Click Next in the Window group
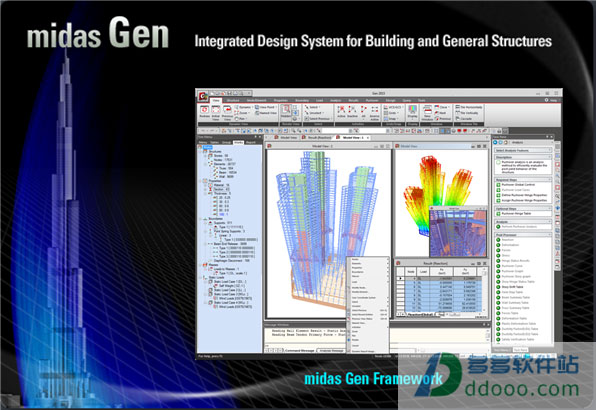The height and width of the screenshot is (410, 596). [440, 113]
